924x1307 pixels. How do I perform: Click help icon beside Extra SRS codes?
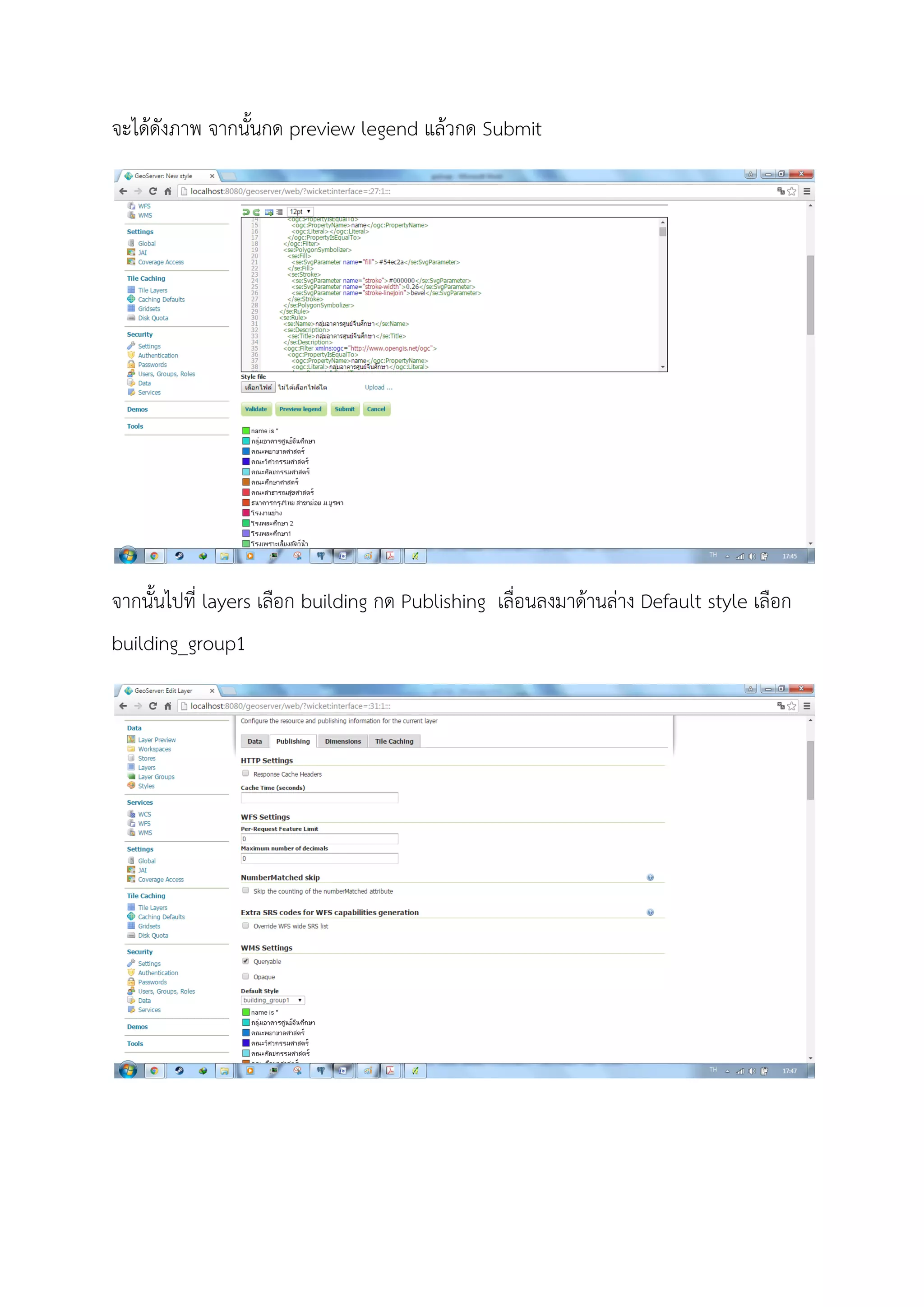click(650, 912)
